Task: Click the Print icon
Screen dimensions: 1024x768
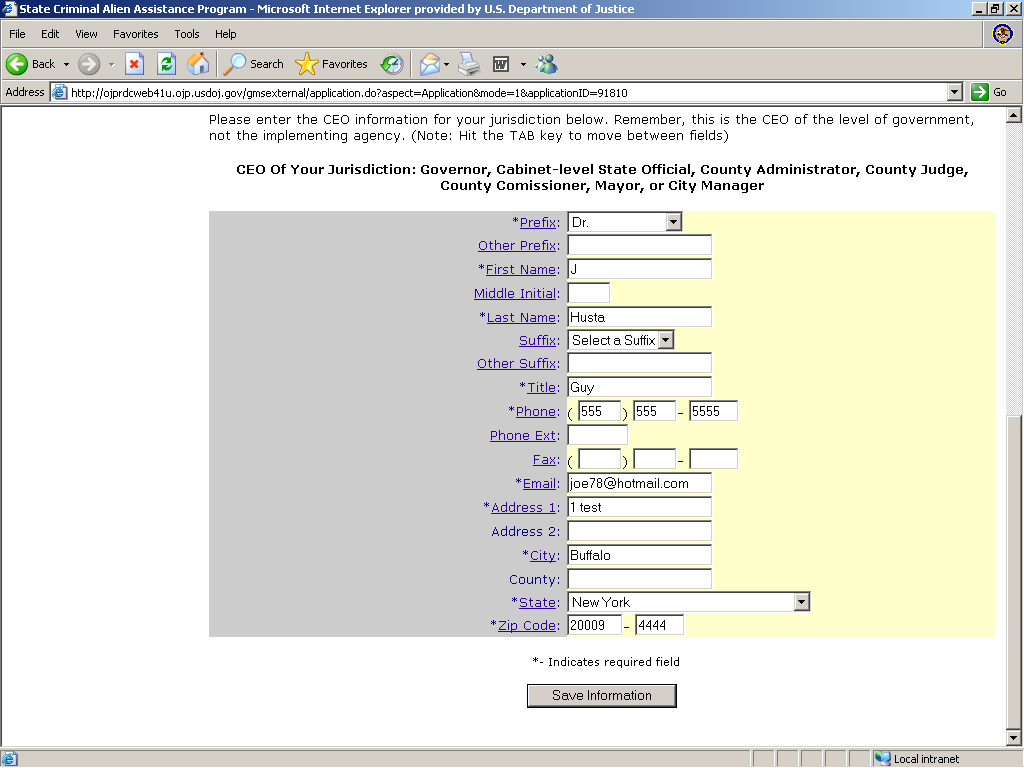Action: [469, 64]
